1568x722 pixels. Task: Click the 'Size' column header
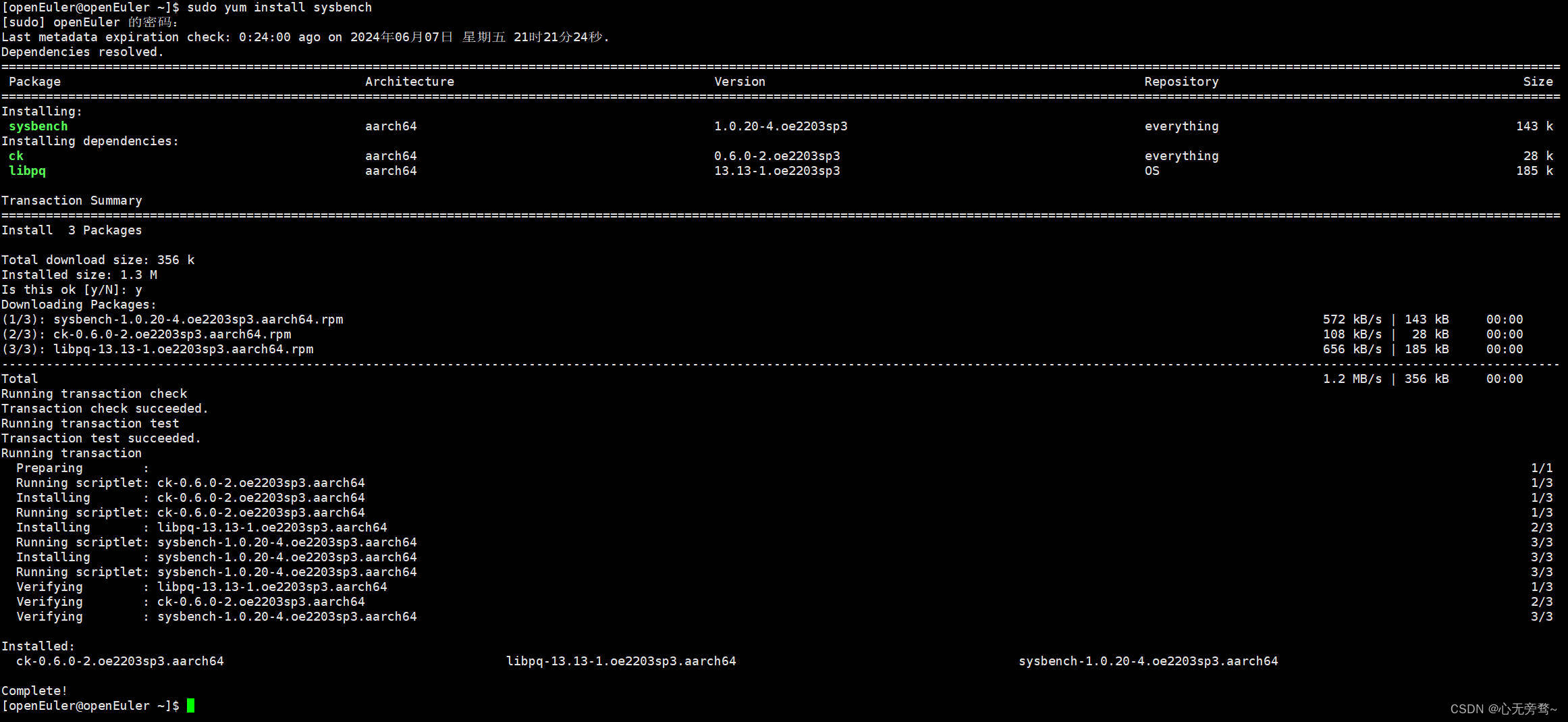(x=1538, y=82)
